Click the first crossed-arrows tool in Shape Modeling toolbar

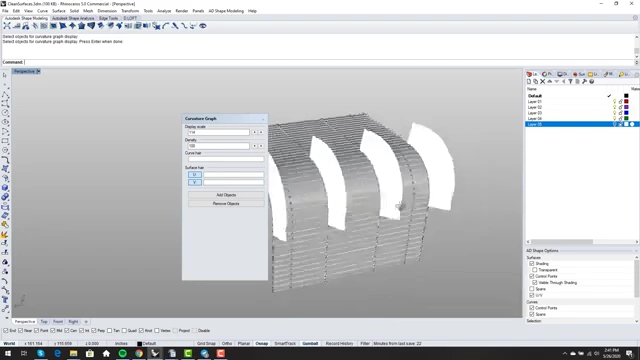click(7, 26)
